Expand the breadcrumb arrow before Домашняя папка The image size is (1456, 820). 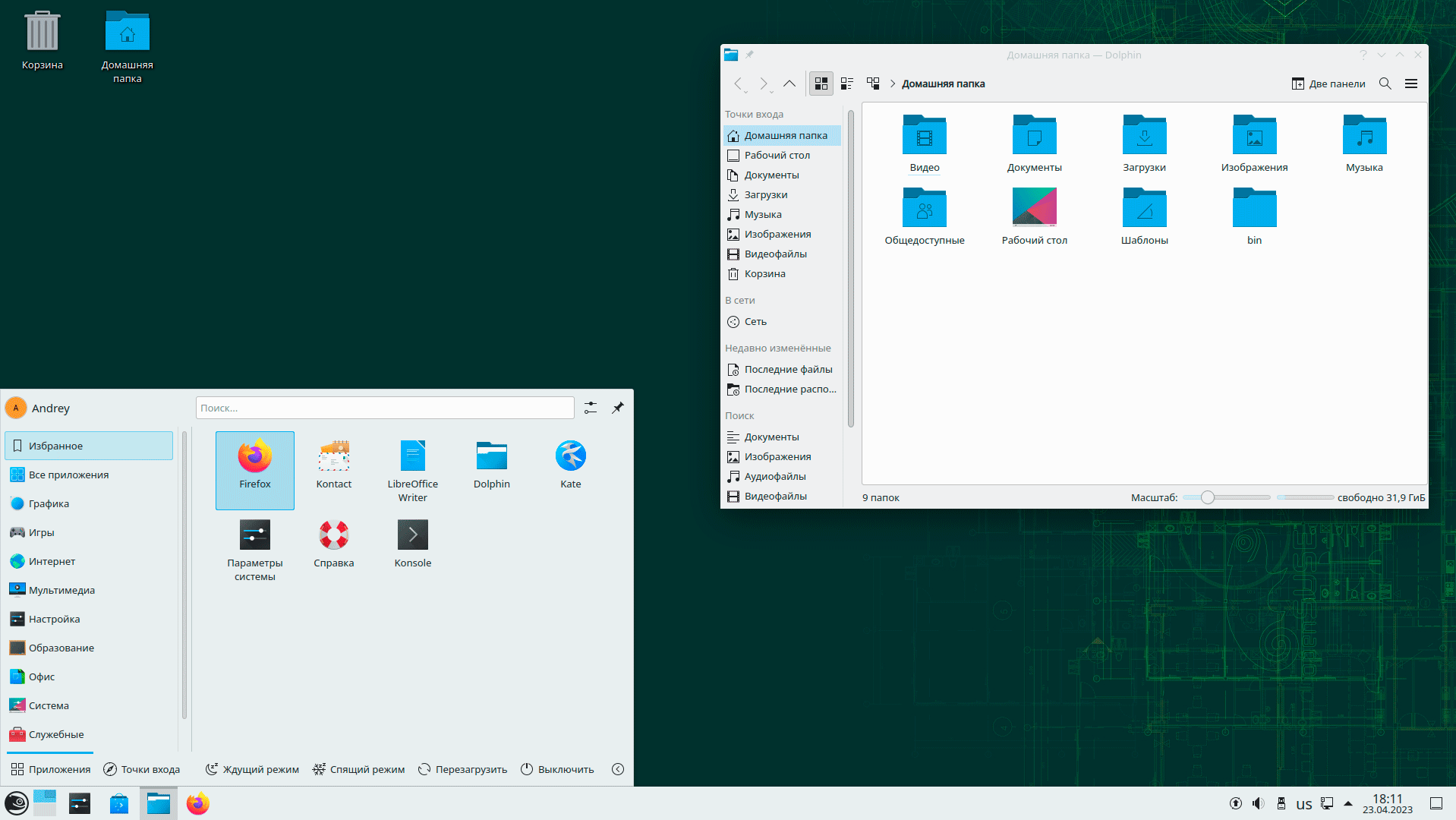[x=893, y=84]
